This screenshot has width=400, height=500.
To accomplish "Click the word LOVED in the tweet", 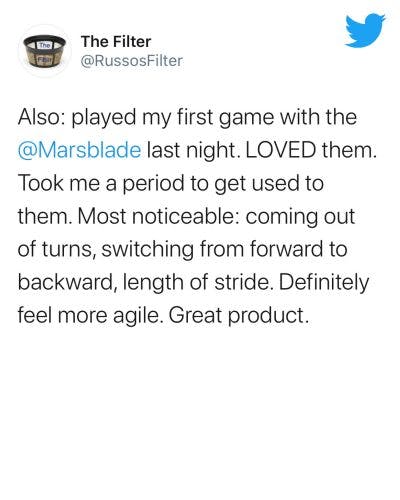I will click(281, 150).
